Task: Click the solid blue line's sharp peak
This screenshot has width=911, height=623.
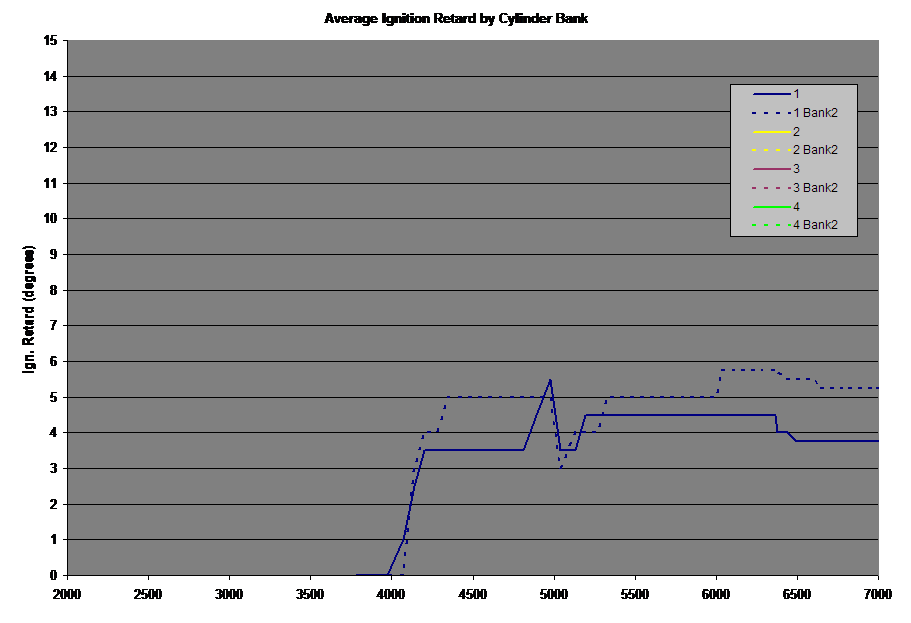Action: tap(550, 380)
